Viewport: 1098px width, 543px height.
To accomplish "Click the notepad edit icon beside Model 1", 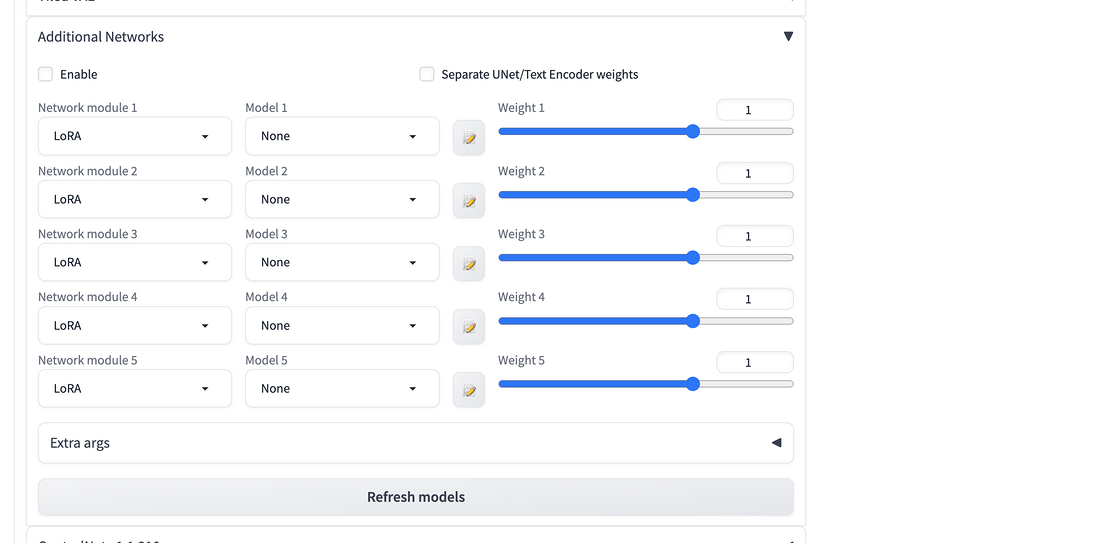I will pyautogui.click(x=469, y=138).
